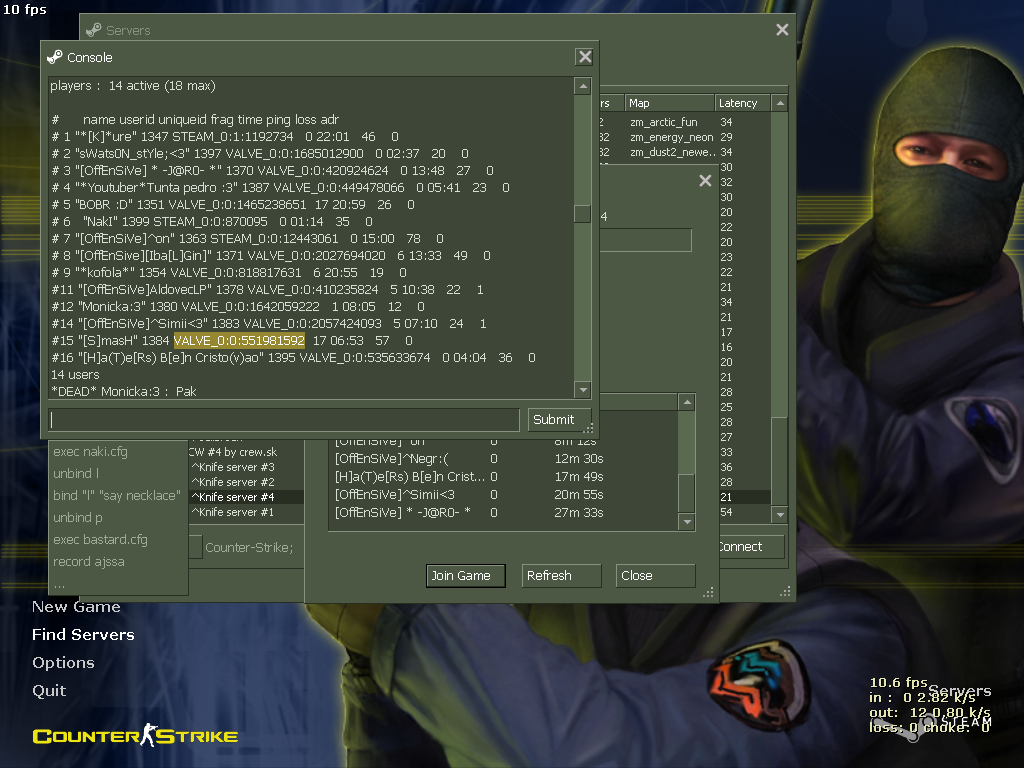Click the Connect button in Servers window
This screenshot has width=1024, height=768.
pos(750,547)
